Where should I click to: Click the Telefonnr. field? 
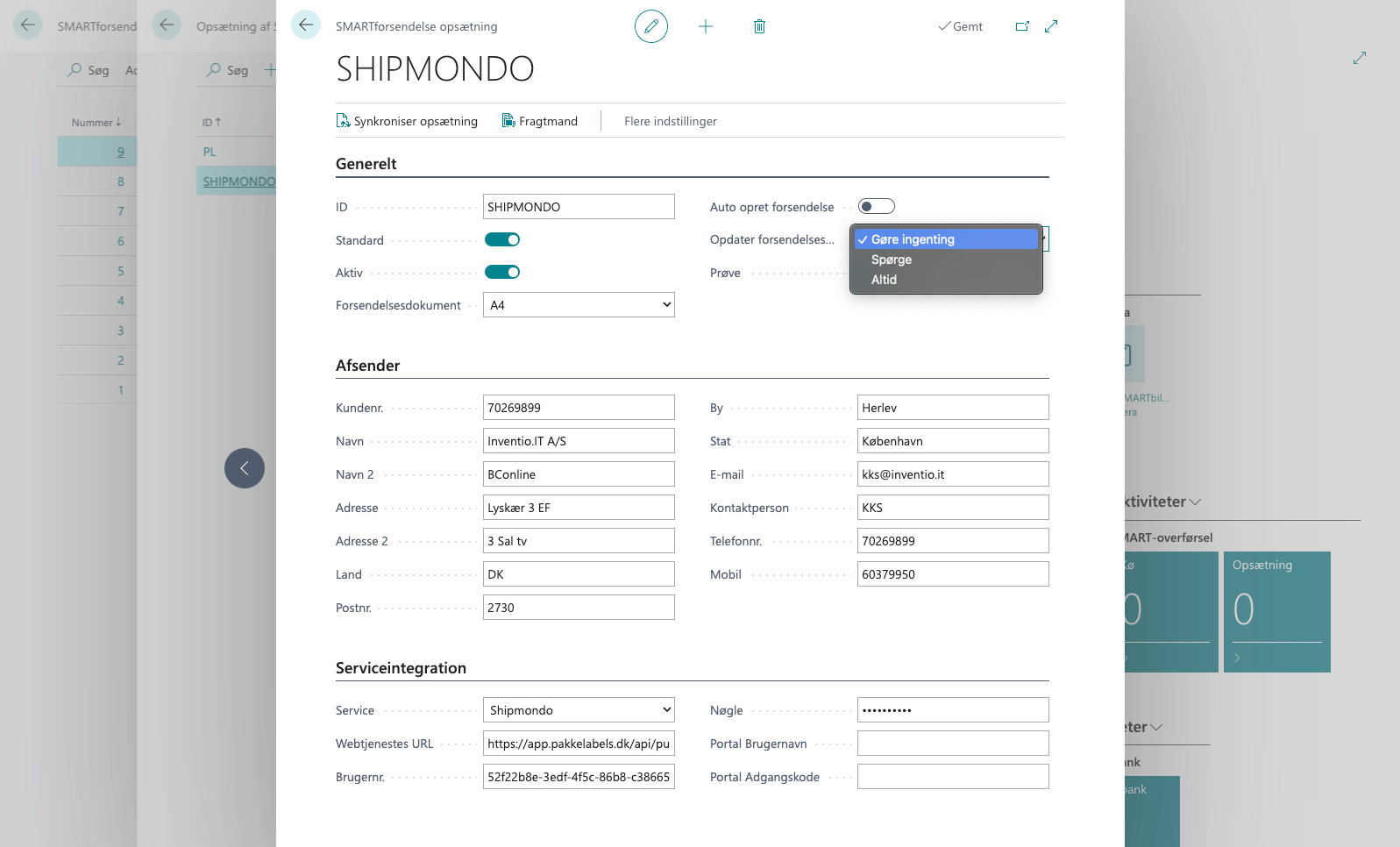click(x=953, y=541)
